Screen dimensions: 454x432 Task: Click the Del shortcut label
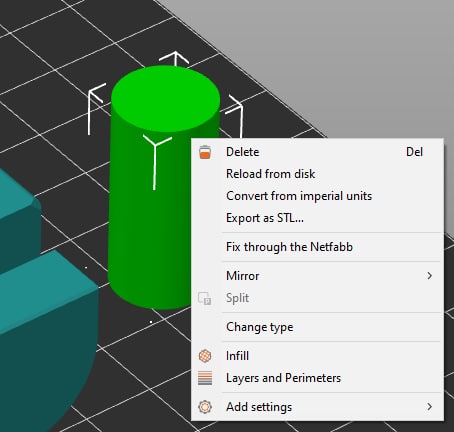414,152
